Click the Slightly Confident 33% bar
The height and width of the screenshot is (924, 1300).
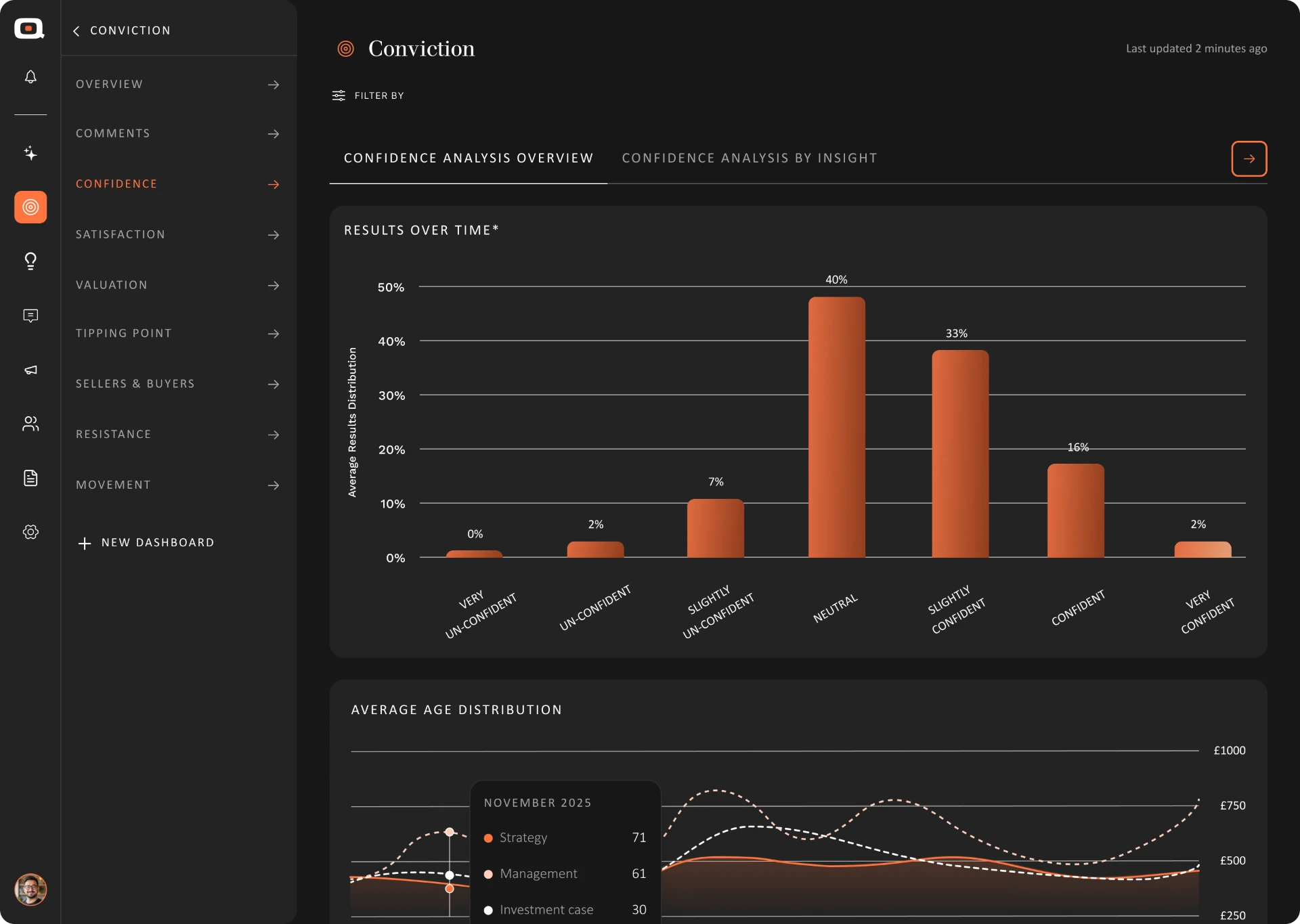pyautogui.click(x=960, y=454)
